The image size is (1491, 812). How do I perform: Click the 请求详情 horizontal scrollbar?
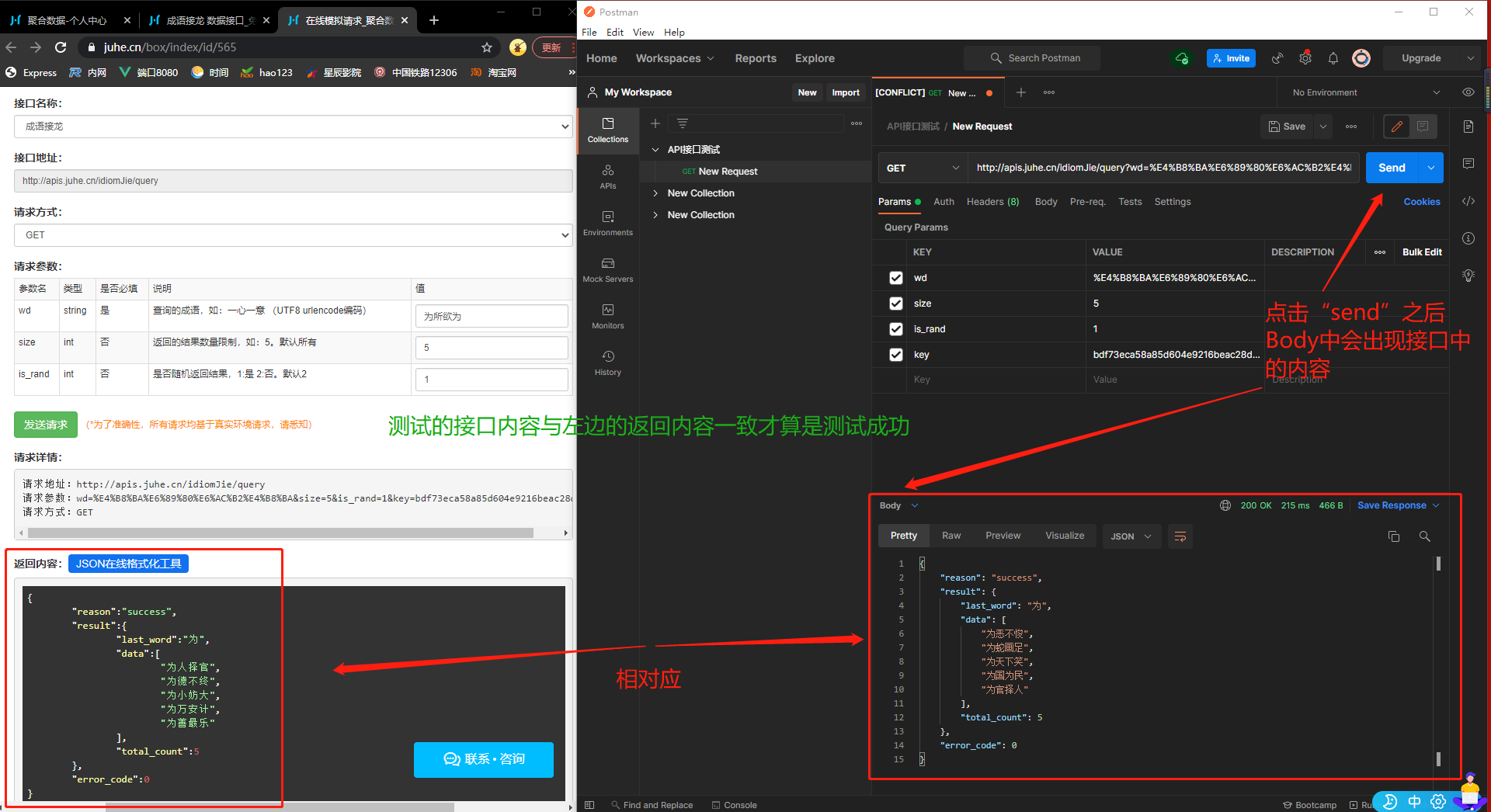tap(280, 533)
